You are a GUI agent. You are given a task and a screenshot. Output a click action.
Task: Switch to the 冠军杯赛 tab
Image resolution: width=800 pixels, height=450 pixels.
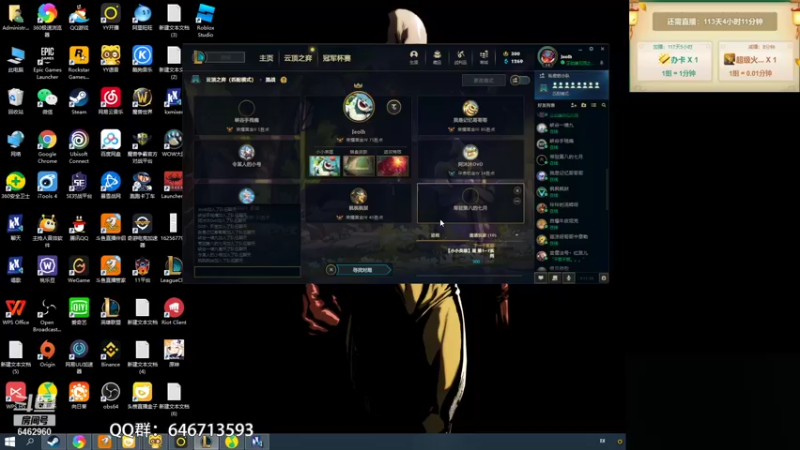pyautogui.click(x=337, y=58)
